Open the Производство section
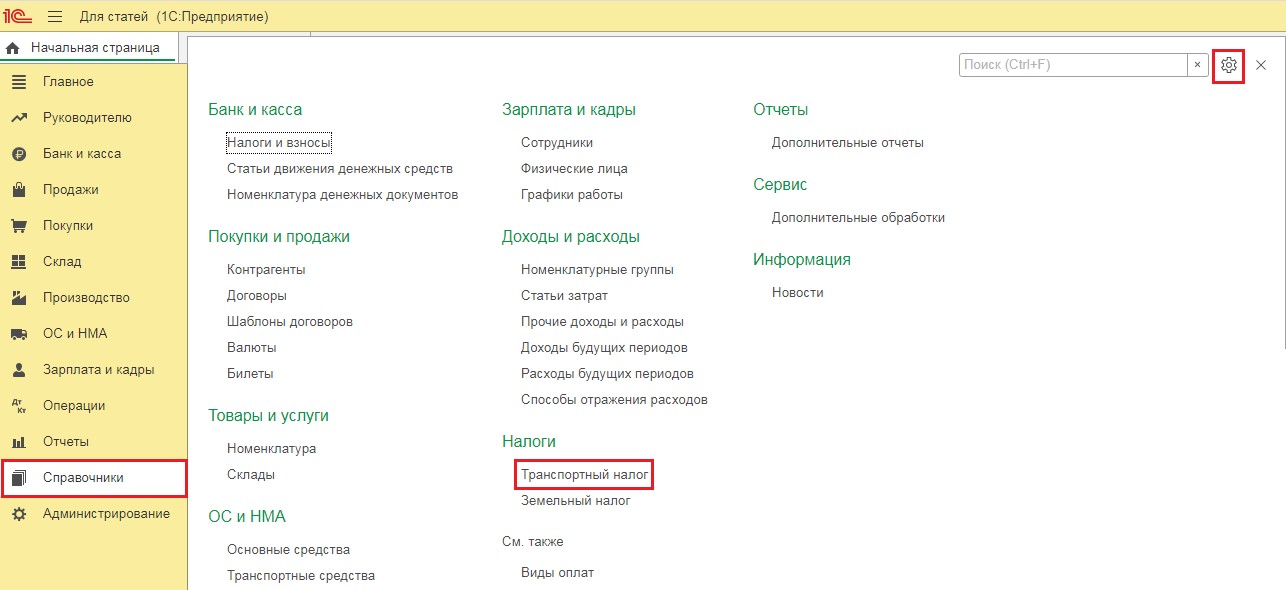 coord(87,298)
